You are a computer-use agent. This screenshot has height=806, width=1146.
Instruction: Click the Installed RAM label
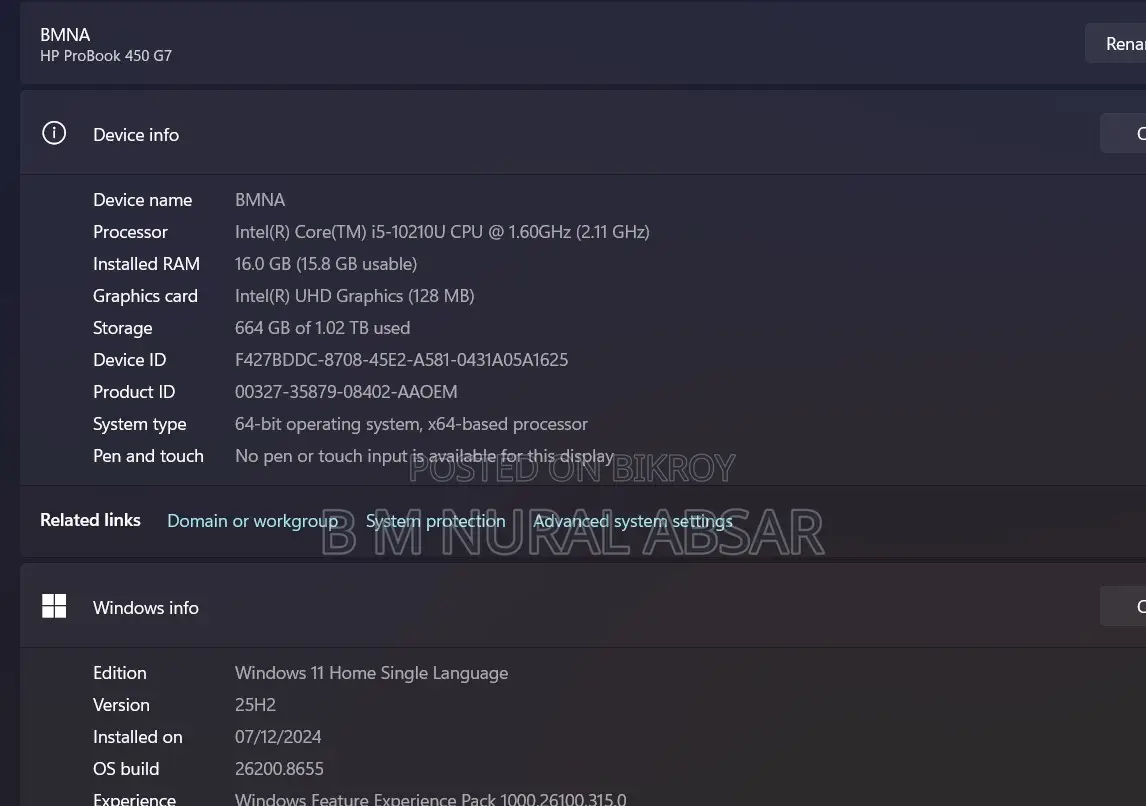(146, 264)
